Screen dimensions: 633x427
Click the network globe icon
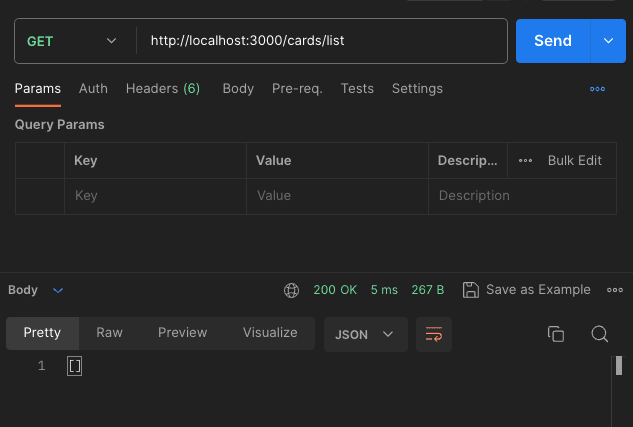(292, 290)
